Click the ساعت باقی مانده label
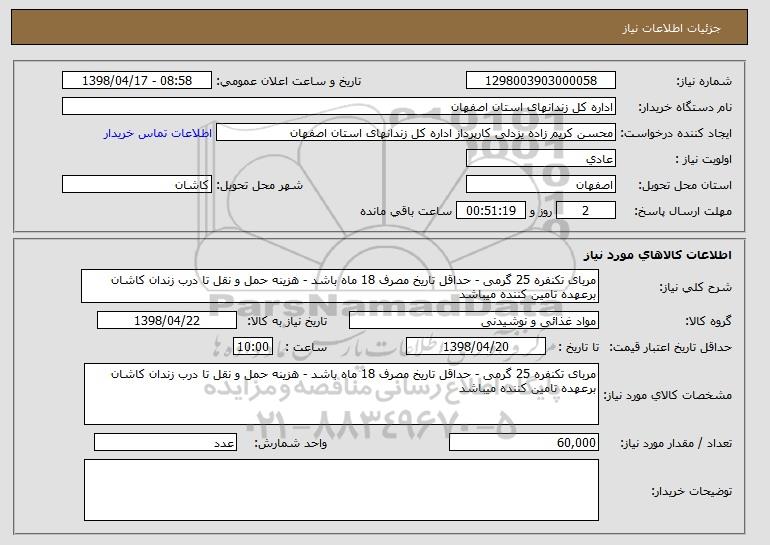770x545 pixels. (406, 211)
